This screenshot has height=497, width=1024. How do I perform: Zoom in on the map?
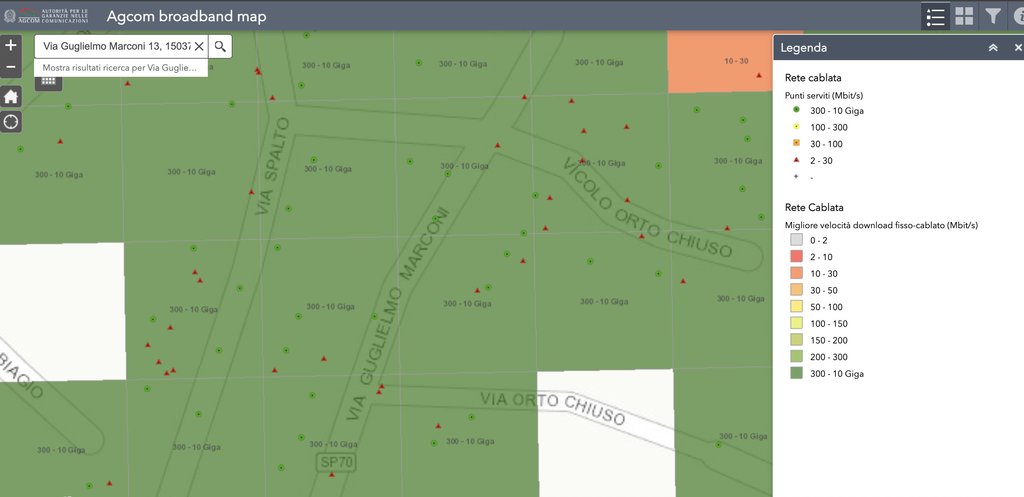point(11,45)
